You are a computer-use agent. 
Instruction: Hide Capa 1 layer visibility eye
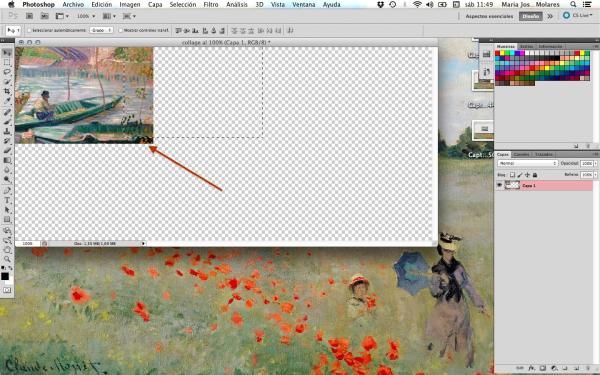point(499,186)
